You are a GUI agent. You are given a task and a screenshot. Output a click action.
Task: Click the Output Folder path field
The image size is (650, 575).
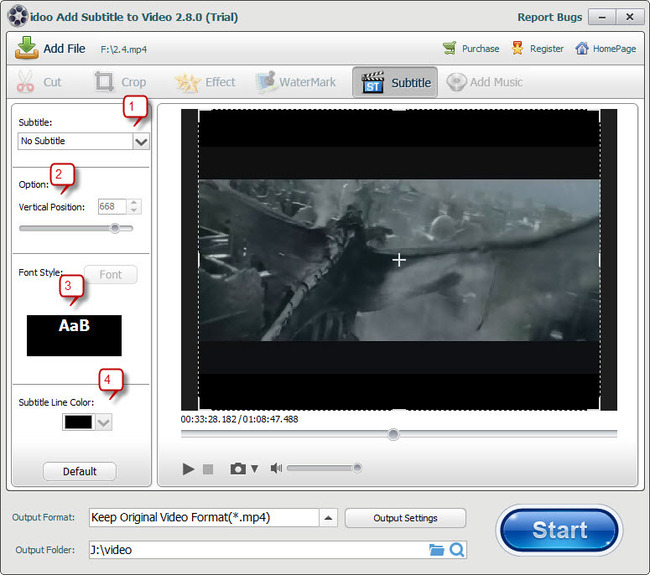click(x=255, y=549)
